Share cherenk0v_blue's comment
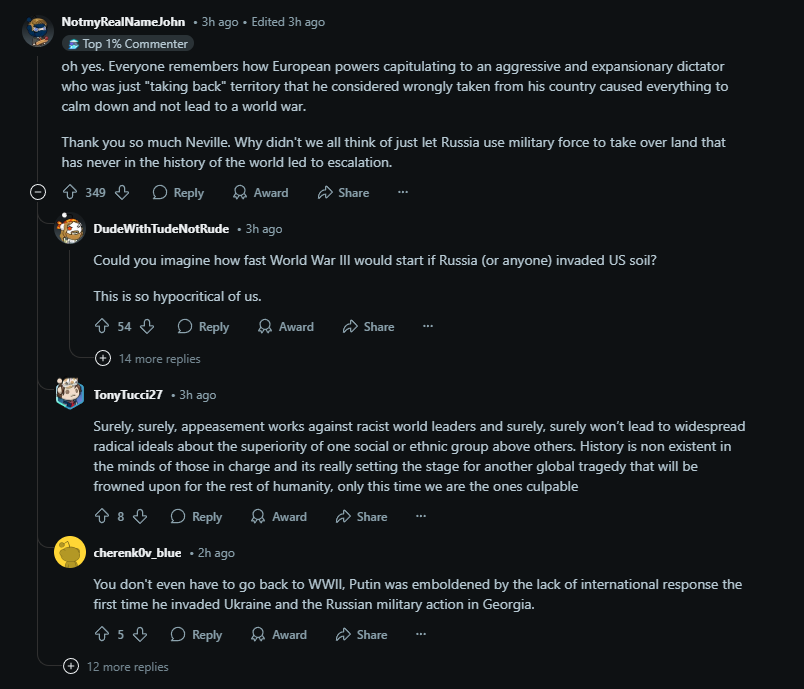Viewport: 804px width, 689px height. pyautogui.click(x=361, y=634)
